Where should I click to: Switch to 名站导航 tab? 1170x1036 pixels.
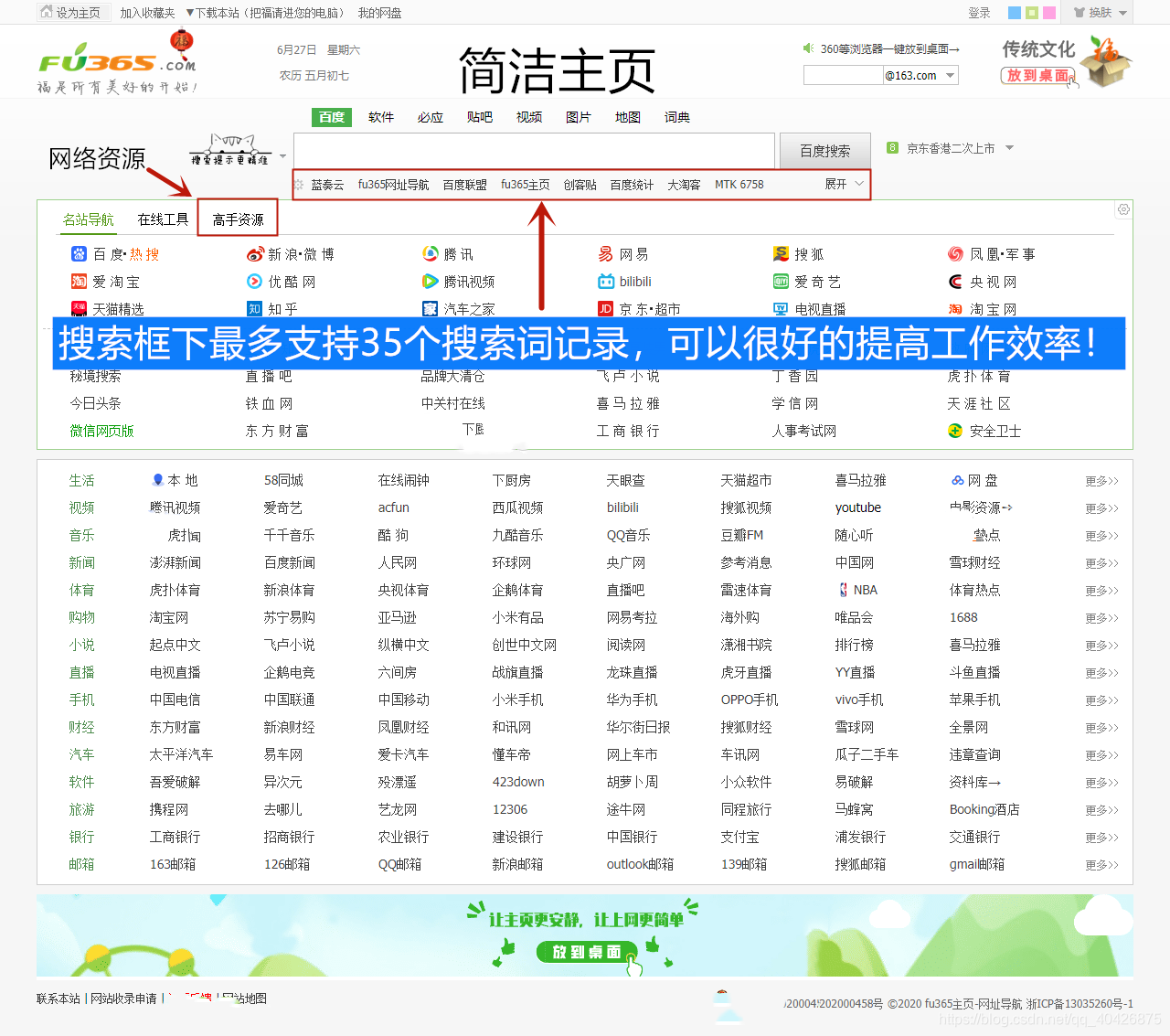(89, 219)
